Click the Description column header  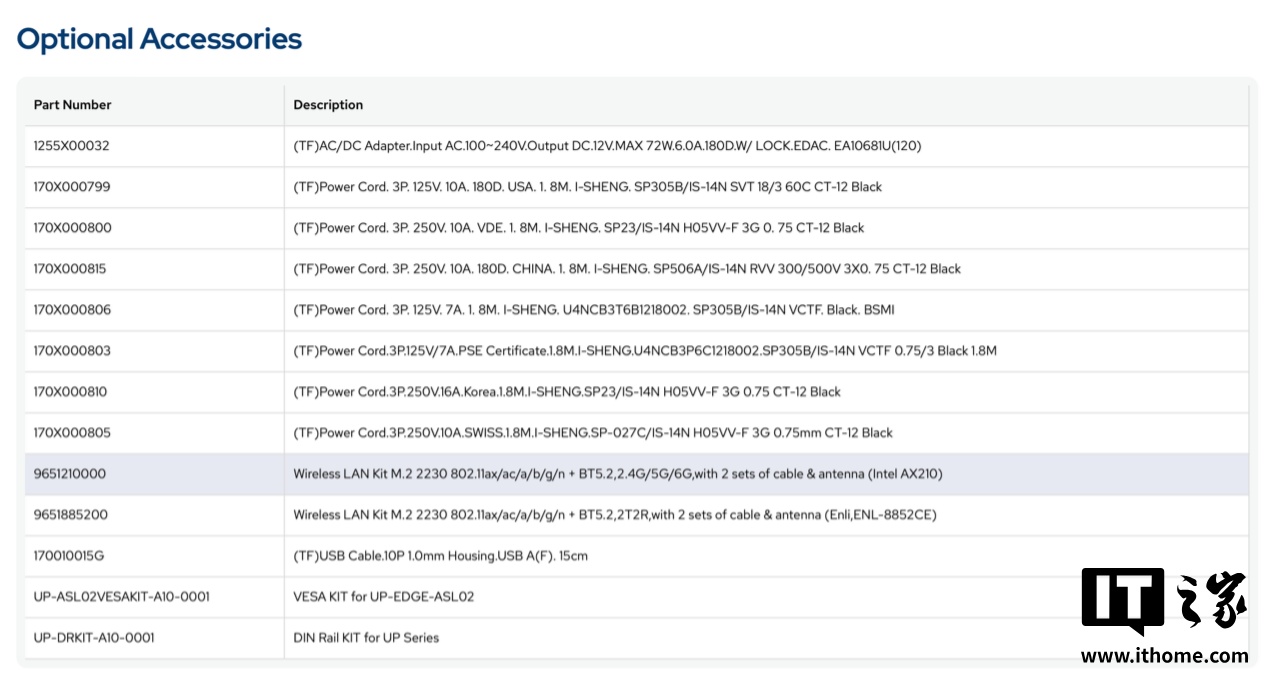tap(328, 104)
